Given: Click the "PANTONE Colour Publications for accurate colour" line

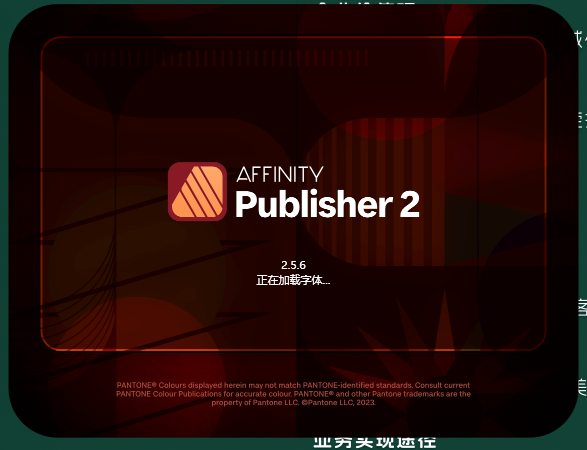Looking at the screenshot, I should click(294, 394).
